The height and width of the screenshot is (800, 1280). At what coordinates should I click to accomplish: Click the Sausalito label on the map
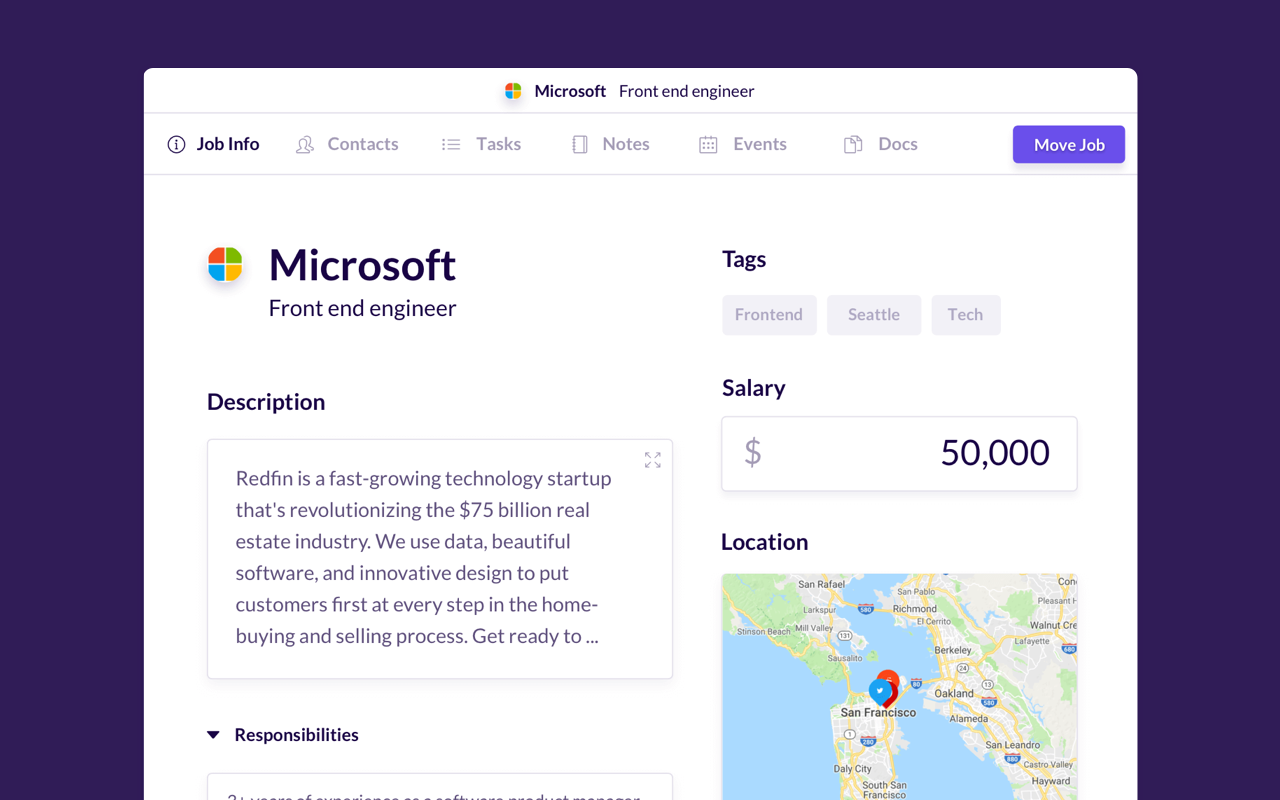pos(845,658)
